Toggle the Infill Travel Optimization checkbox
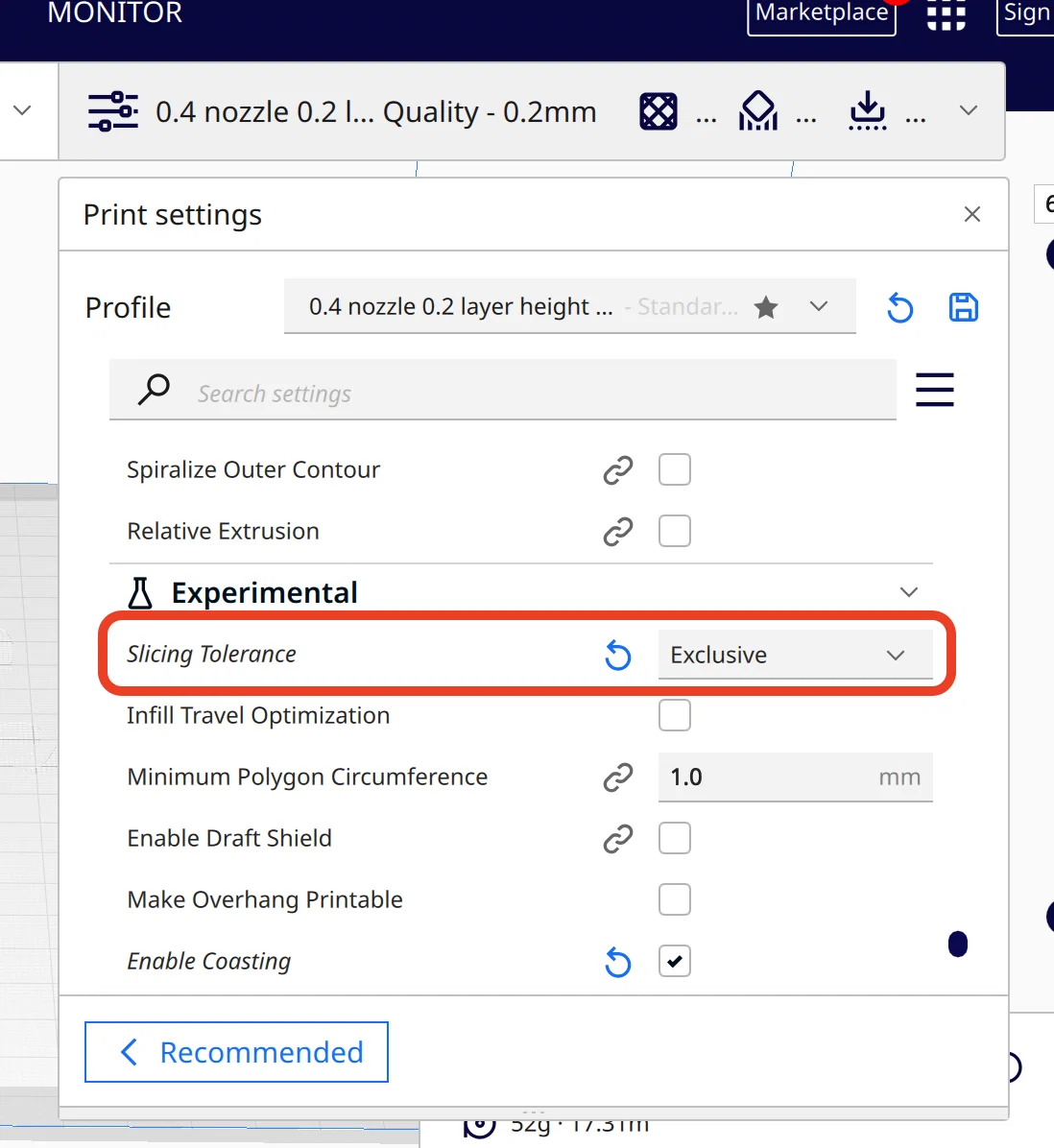 click(x=675, y=716)
